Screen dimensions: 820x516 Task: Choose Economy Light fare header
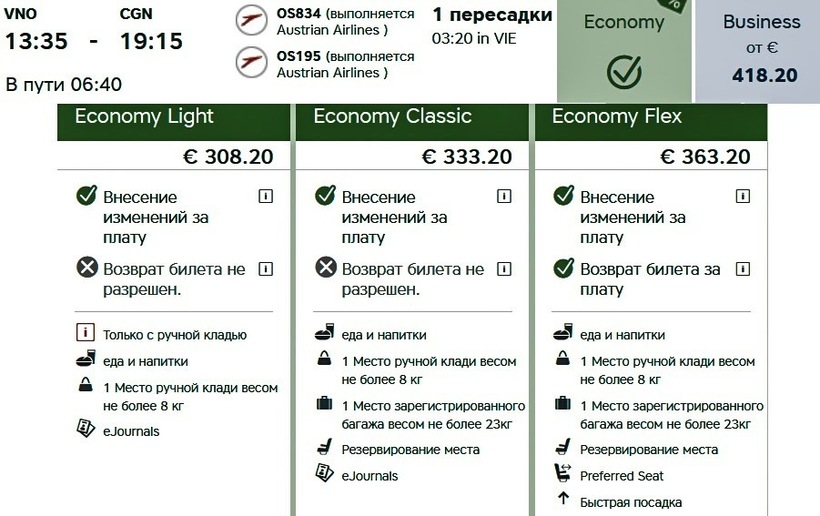click(x=144, y=116)
